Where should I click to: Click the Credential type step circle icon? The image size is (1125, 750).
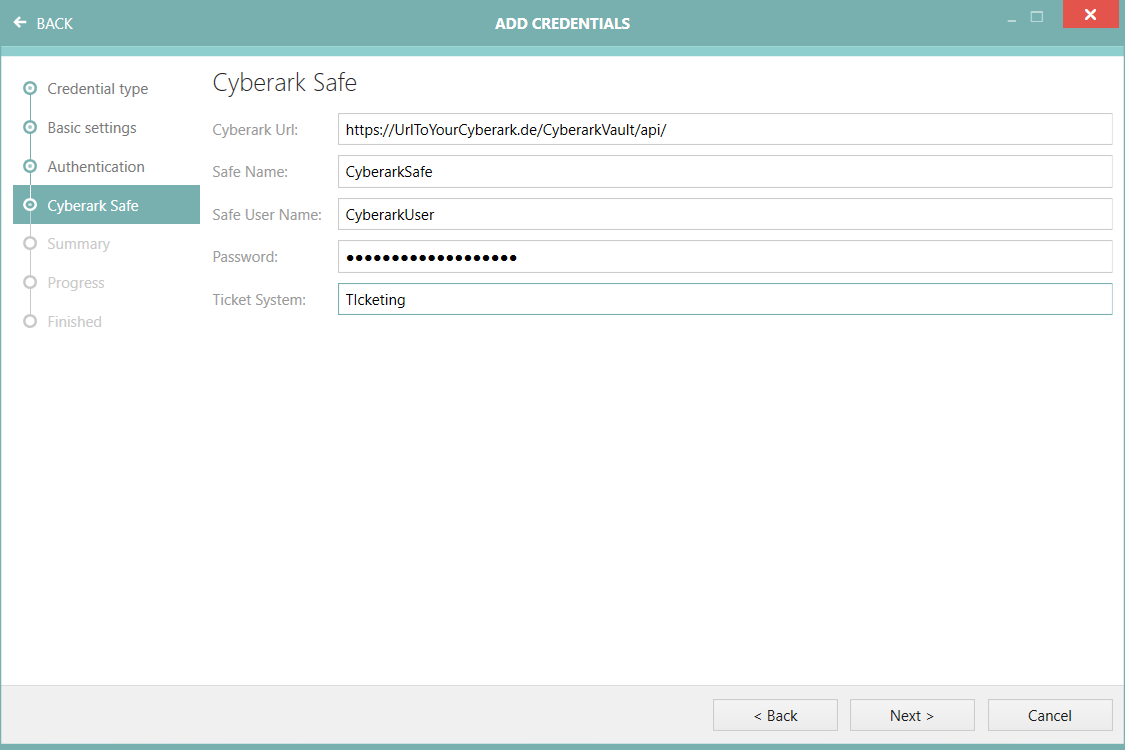coord(30,88)
